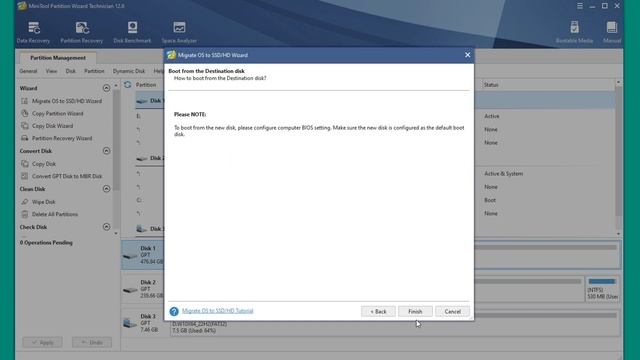This screenshot has height=360, width=640.
Task: Open the General menu
Action: tap(28, 71)
